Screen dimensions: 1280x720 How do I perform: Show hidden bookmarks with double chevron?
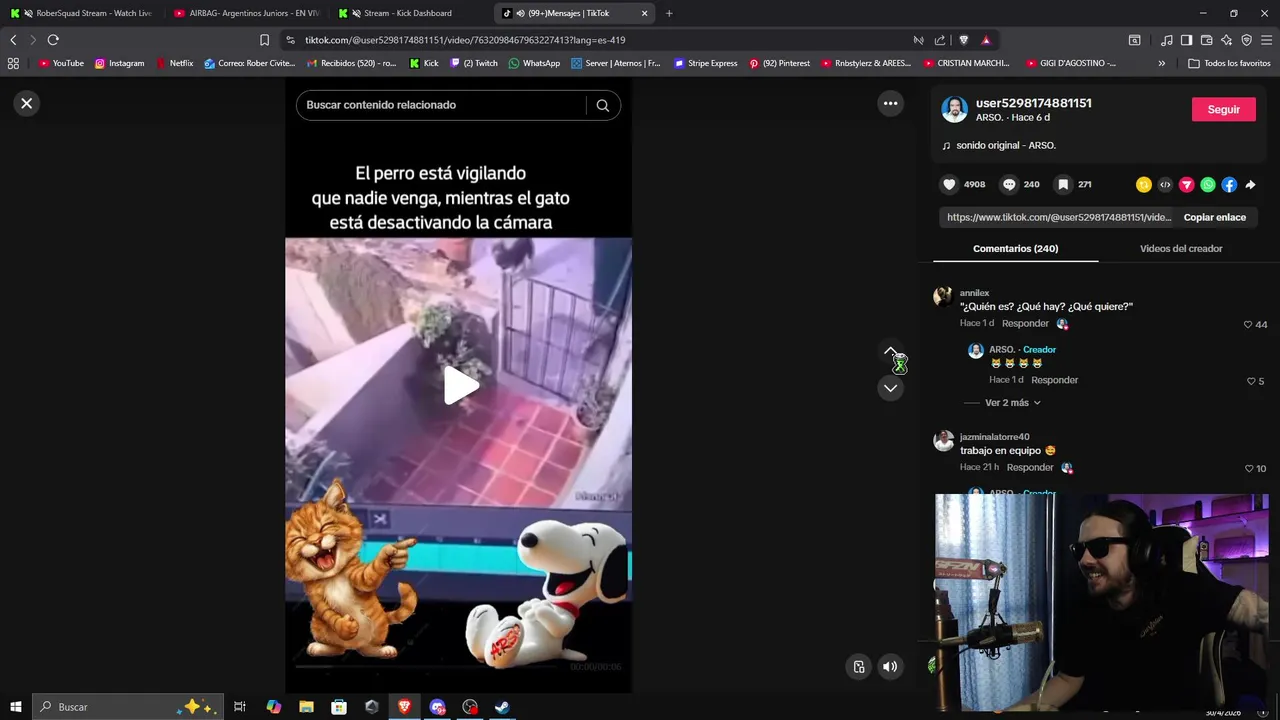[1161, 63]
